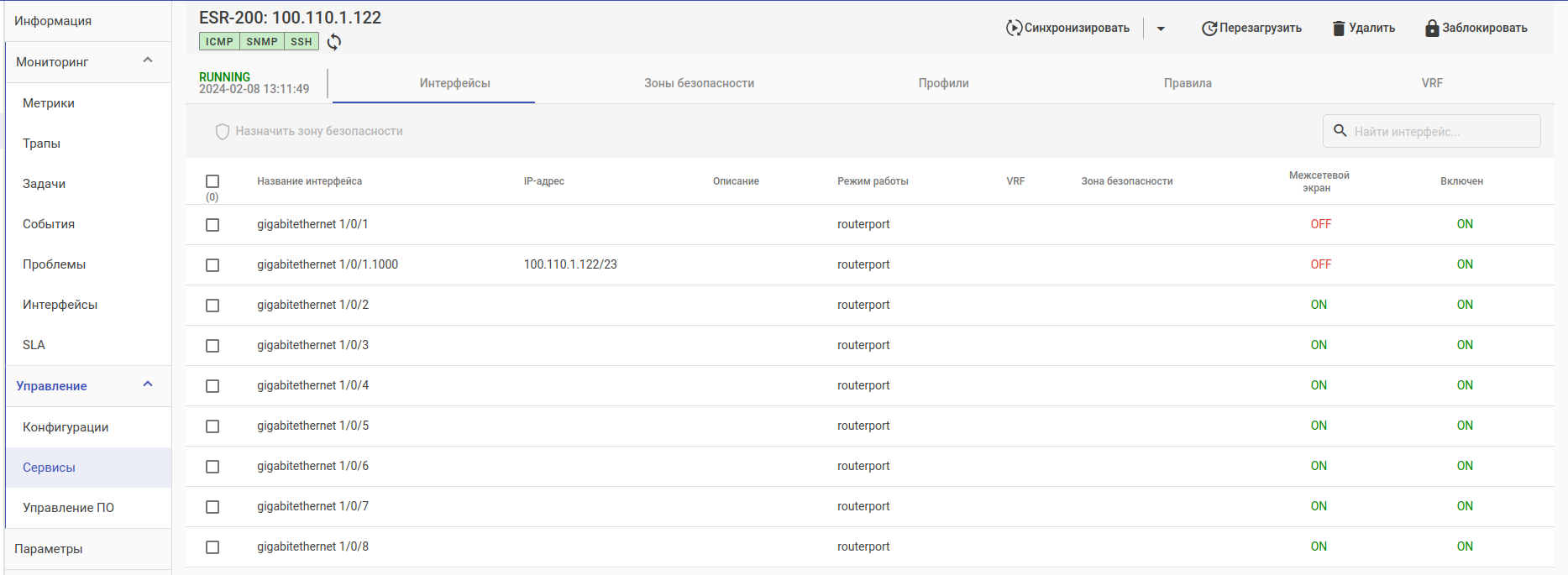Screen dimensions: 1568x575
Task: Click the ICMP status badge
Action: (x=219, y=42)
